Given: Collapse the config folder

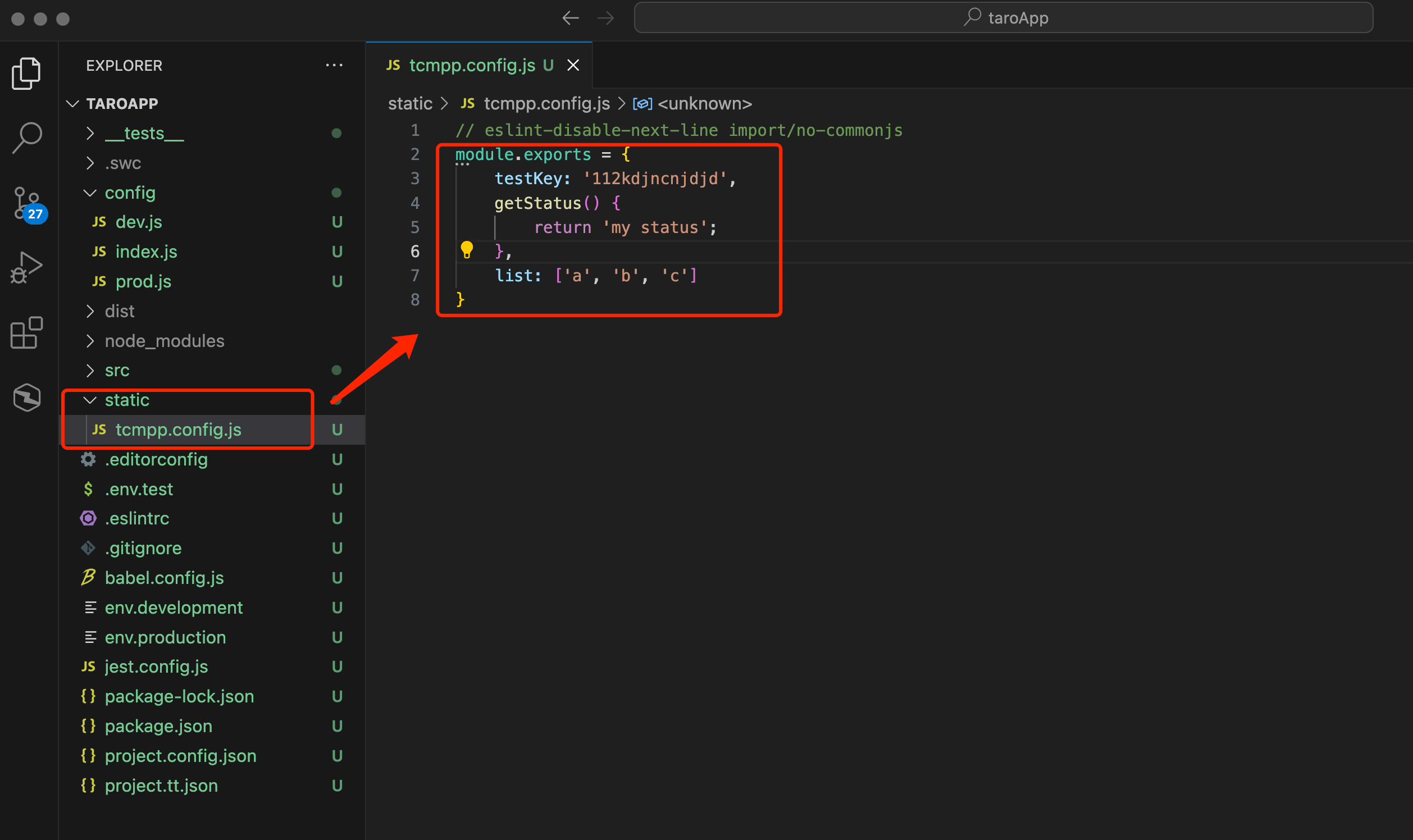Looking at the screenshot, I should (129, 193).
